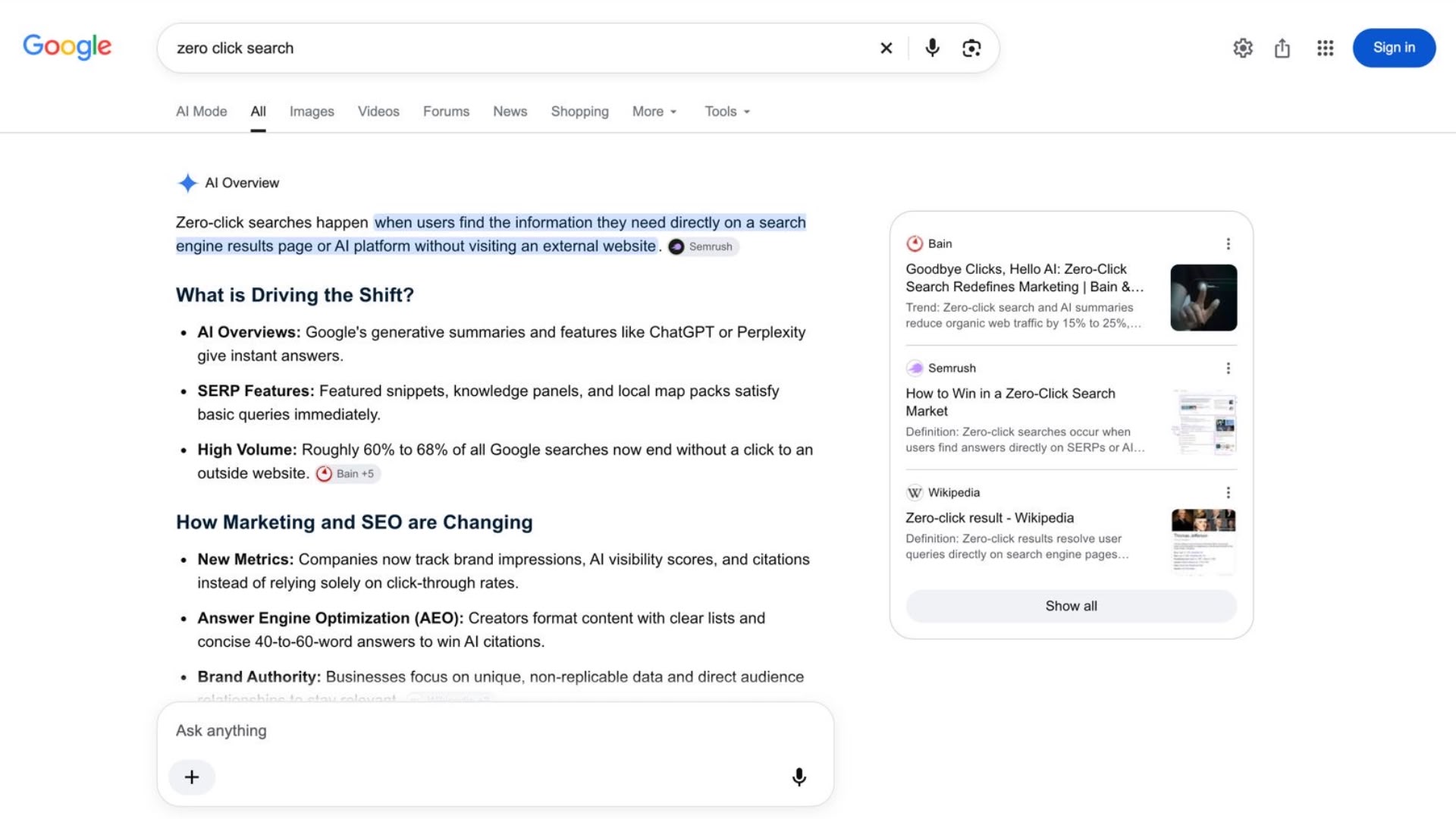Open Google Lens image search icon
Viewport: 1456px width, 819px height.
click(971, 48)
